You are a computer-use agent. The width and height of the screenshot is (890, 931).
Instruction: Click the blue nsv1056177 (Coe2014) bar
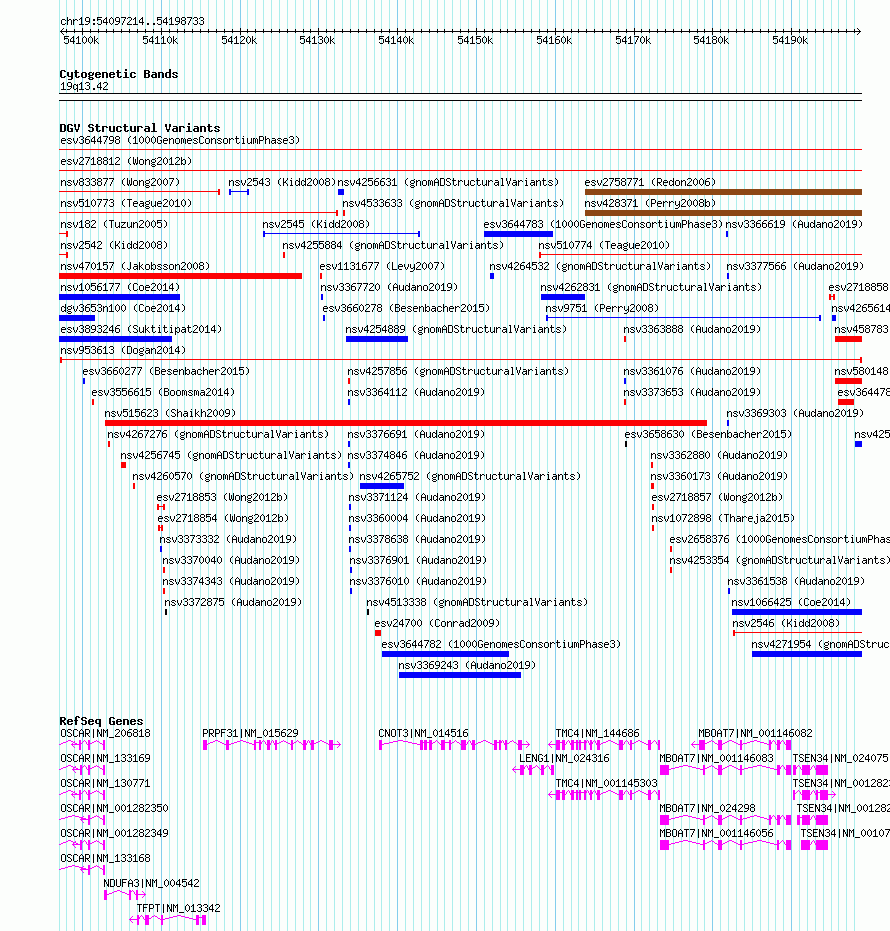[x=119, y=297]
